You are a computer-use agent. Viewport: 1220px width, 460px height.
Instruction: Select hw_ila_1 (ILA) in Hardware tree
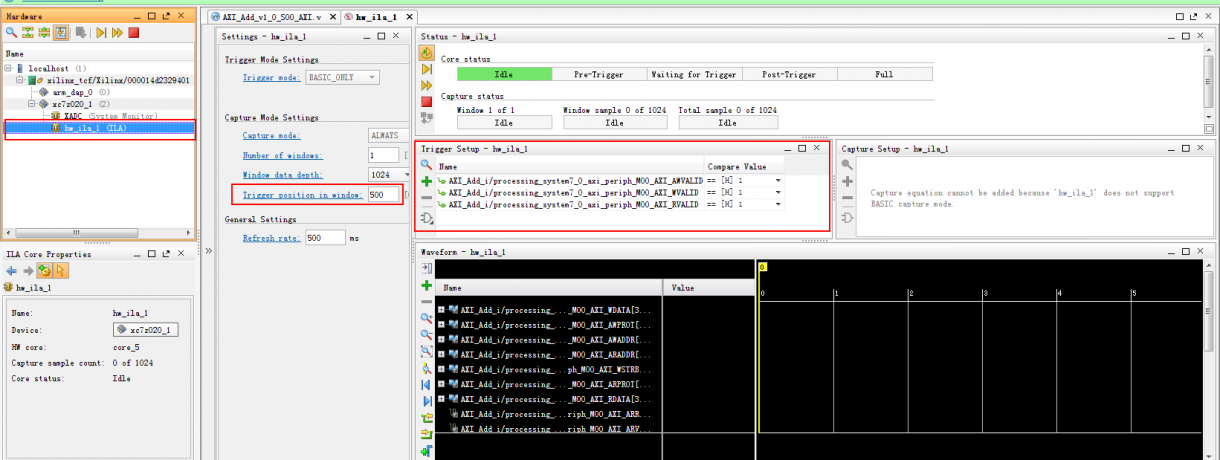[x=100, y=128]
